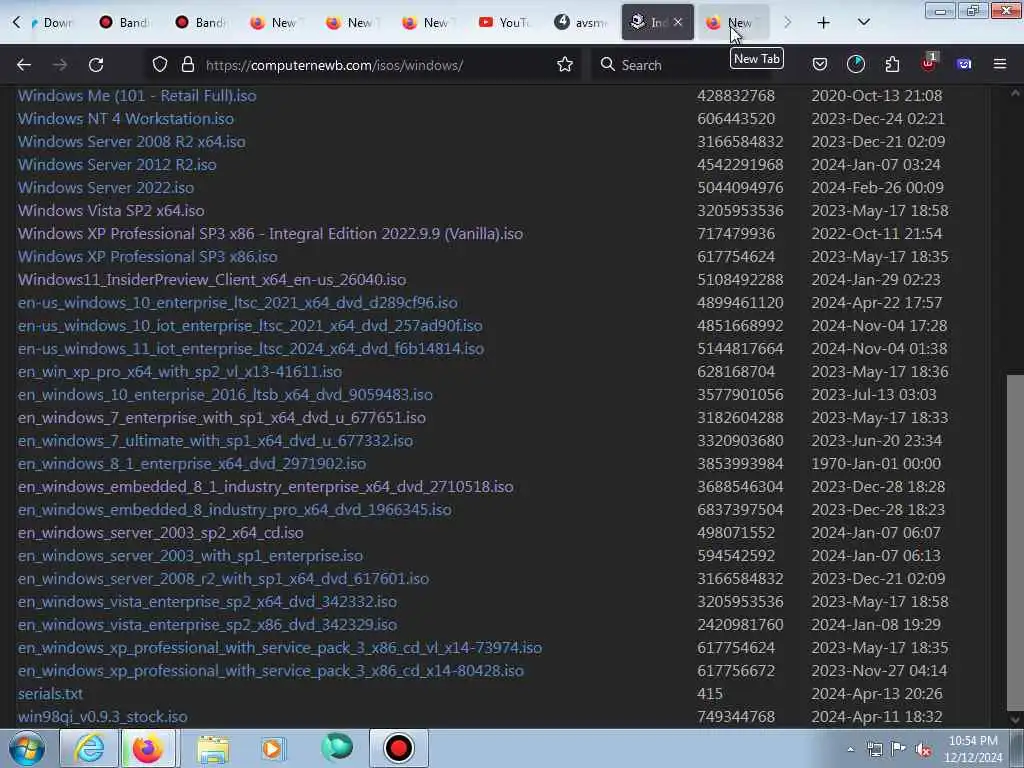Switch to first Bandicam tab
Screen dimensions: 1024x768
coord(124,23)
